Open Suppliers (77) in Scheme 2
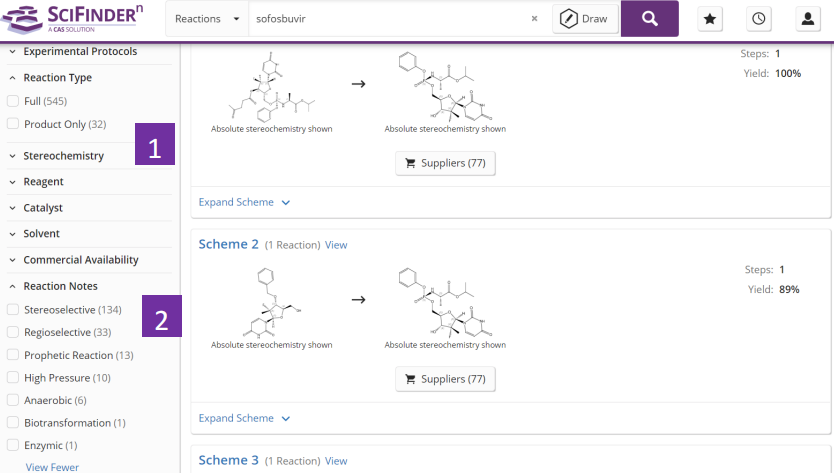This screenshot has width=834, height=473. point(445,379)
